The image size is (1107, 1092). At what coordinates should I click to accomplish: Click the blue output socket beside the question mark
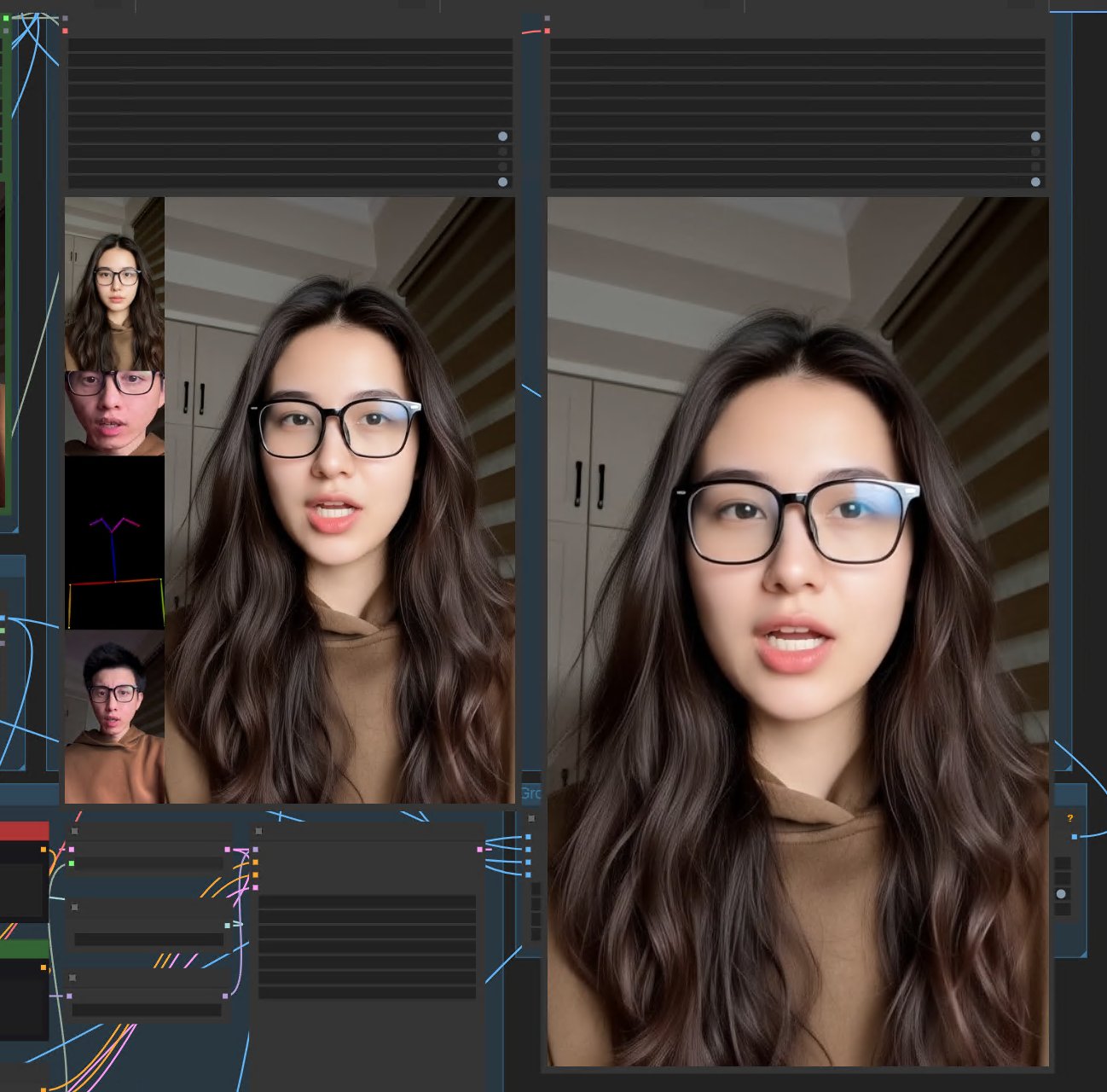click(1074, 837)
